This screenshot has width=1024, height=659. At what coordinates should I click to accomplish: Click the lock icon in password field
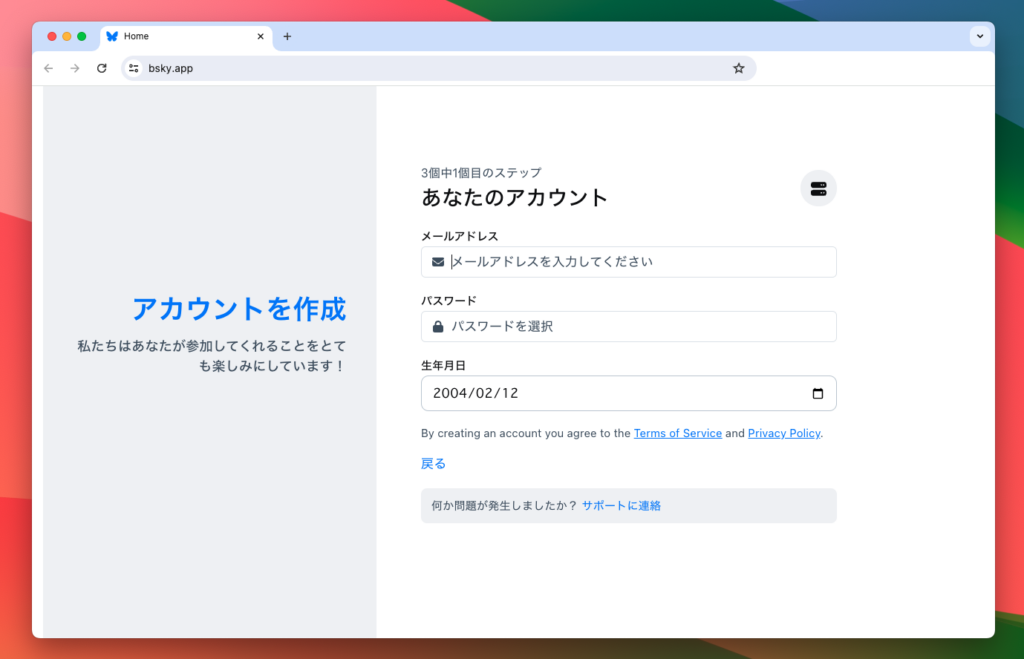point(438,327)
